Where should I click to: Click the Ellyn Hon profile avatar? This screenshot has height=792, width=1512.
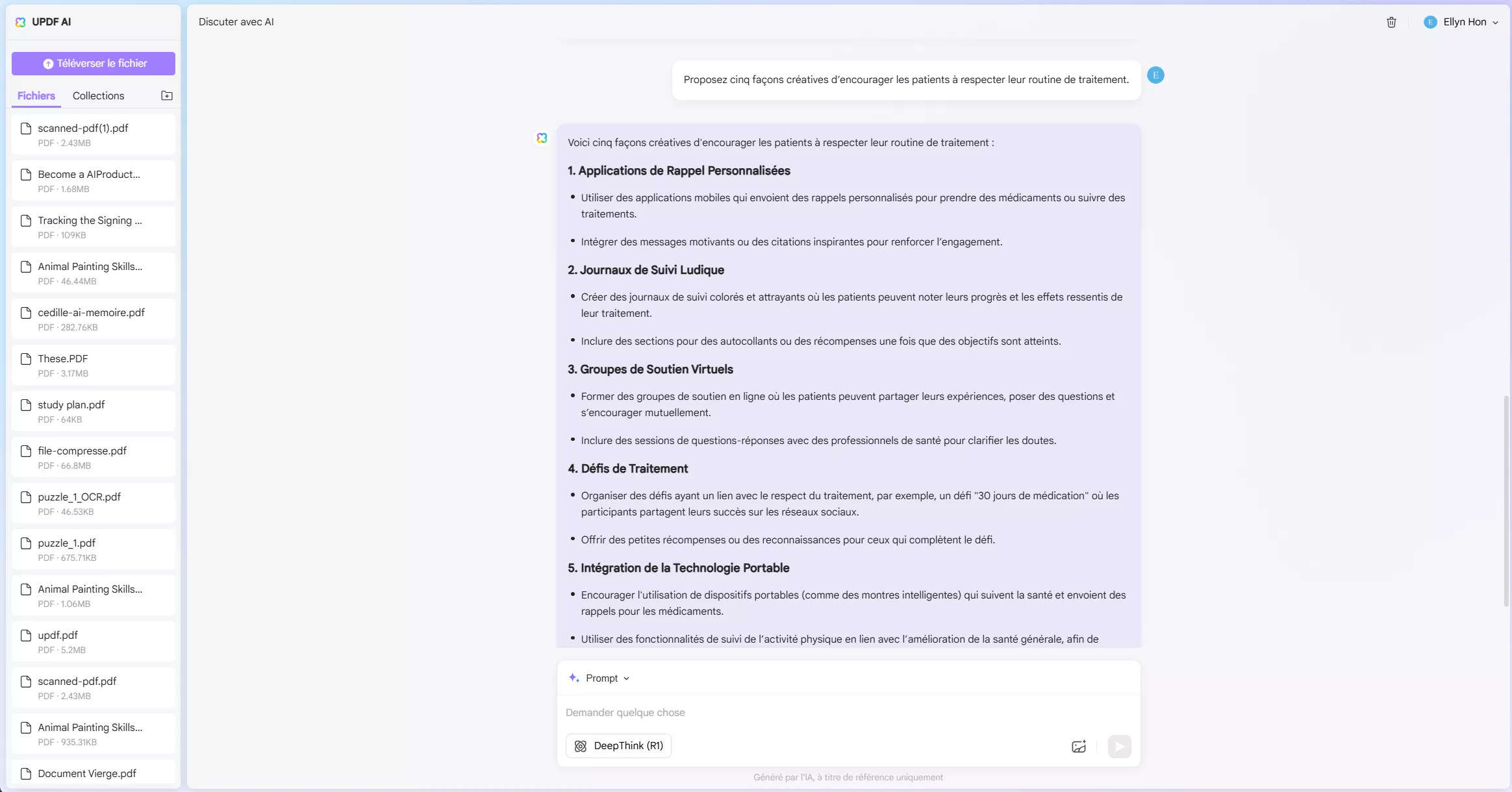pos(1430,22)
